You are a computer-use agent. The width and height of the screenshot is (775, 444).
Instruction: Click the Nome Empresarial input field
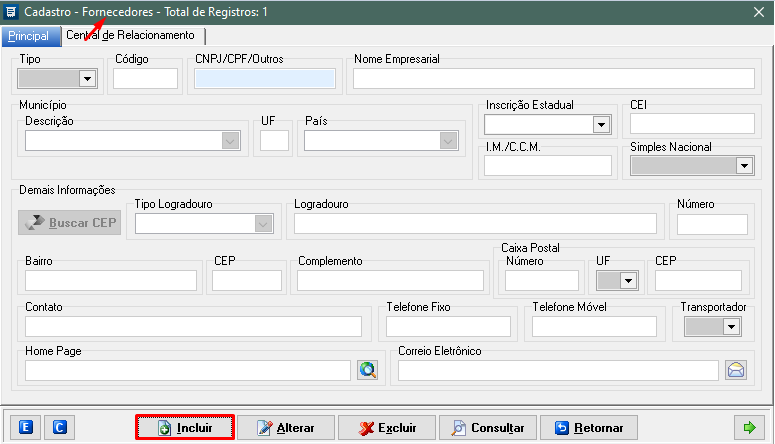pos(553,79)
